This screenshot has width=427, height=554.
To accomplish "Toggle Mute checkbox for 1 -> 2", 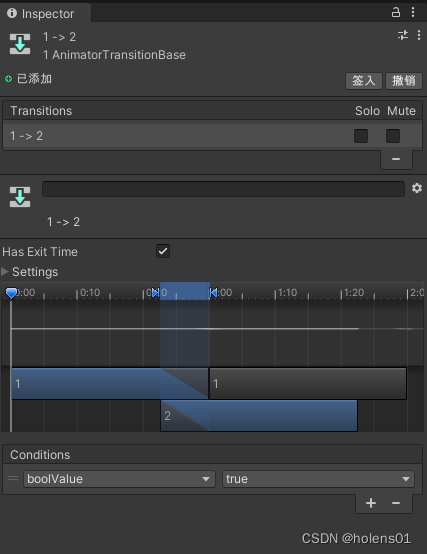I will (393, 136).
